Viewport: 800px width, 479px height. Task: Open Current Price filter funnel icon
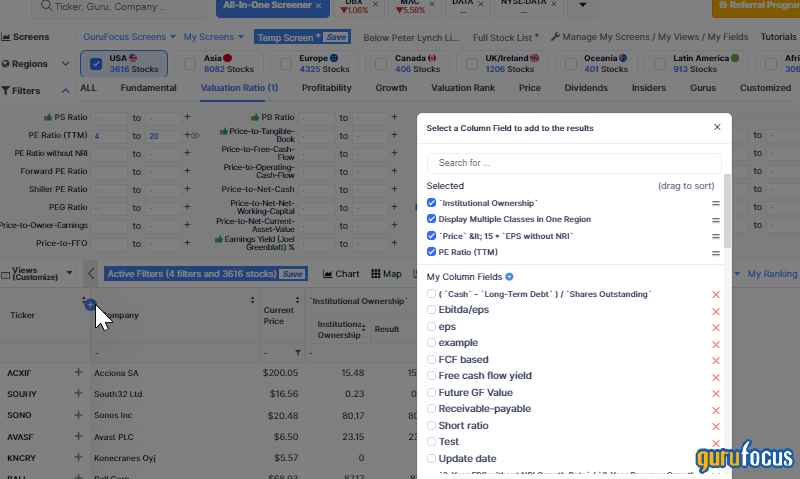(x=298, y=353)
